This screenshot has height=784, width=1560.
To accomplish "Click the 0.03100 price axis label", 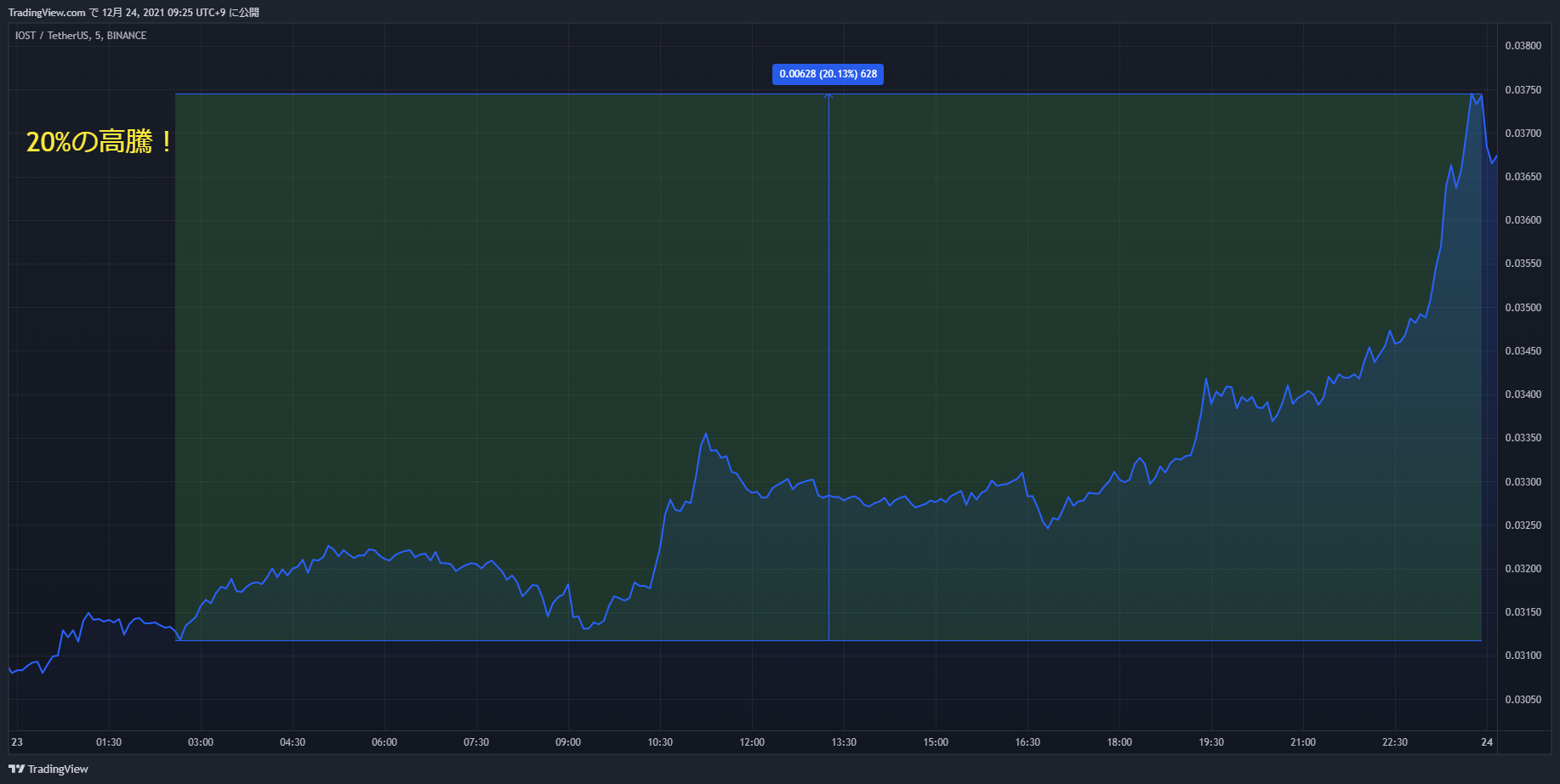I will (x=1523, y=656).
